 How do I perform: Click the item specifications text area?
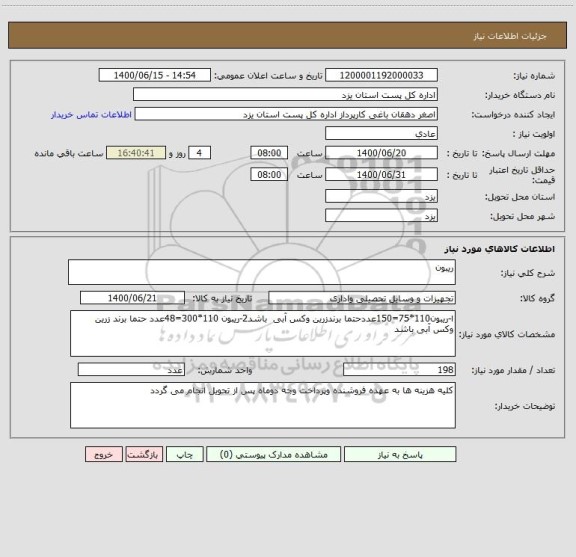[263, 334]
